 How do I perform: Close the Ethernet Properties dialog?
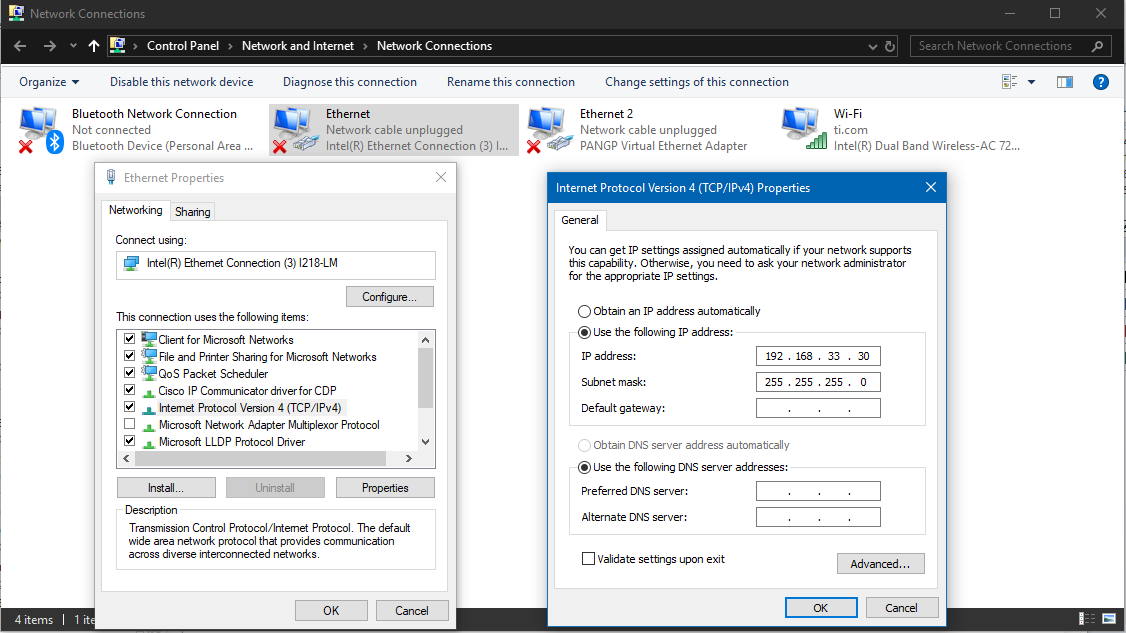441,177
